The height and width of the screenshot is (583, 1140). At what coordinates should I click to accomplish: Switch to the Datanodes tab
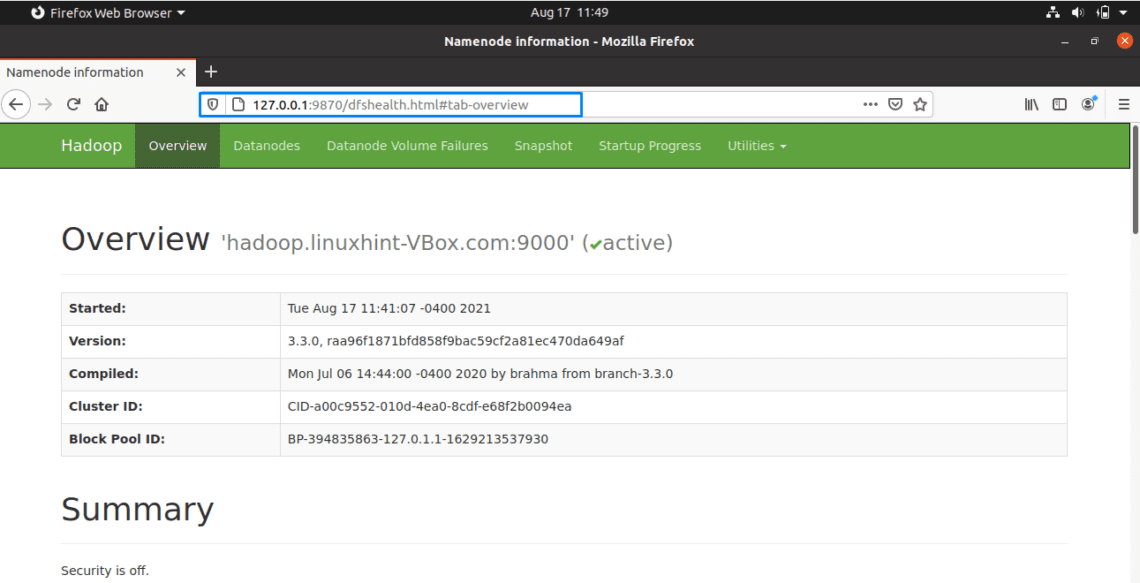pyautogui.click(x=266, y=146)
